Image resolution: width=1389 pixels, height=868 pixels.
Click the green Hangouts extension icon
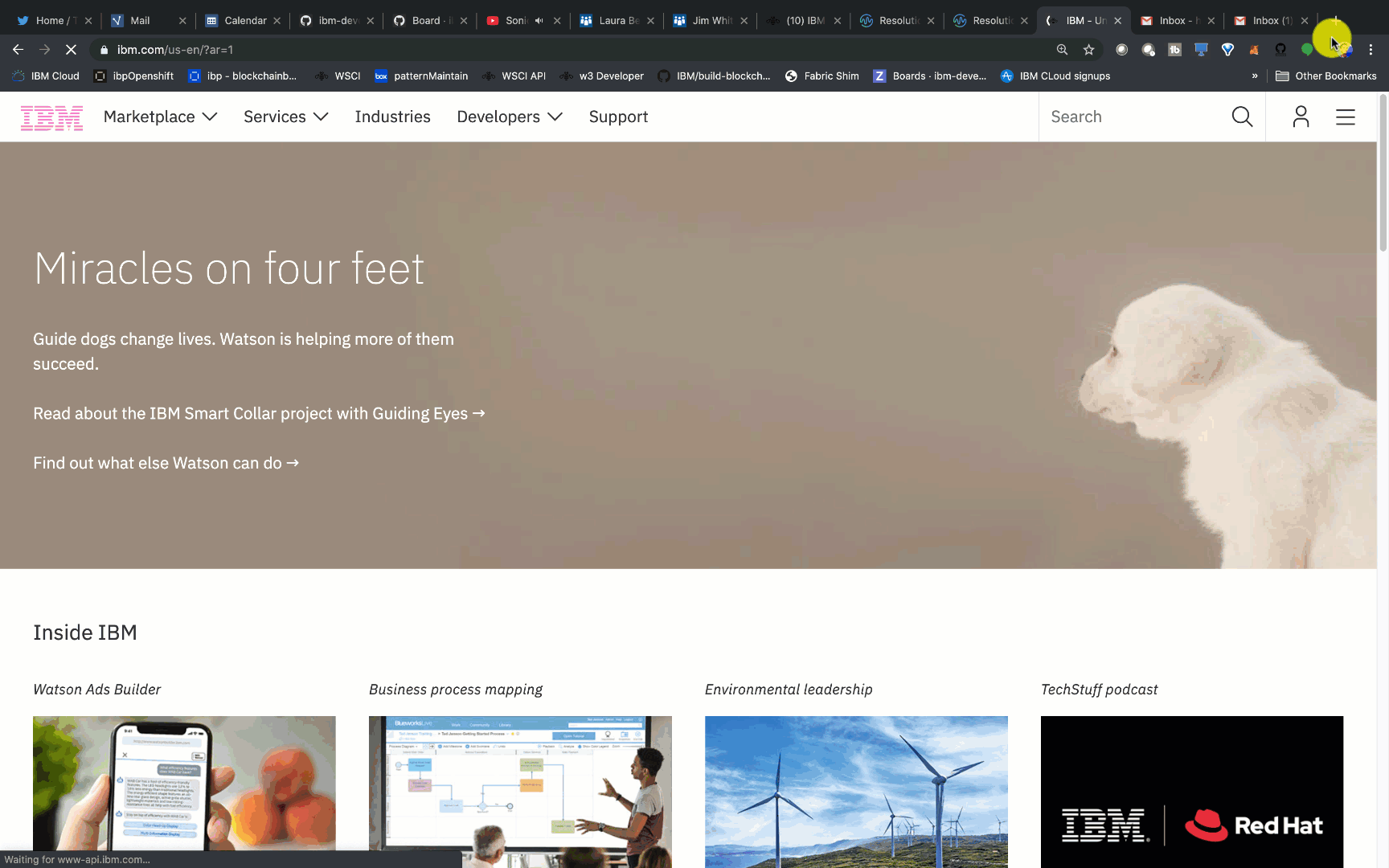(1307, 50)
